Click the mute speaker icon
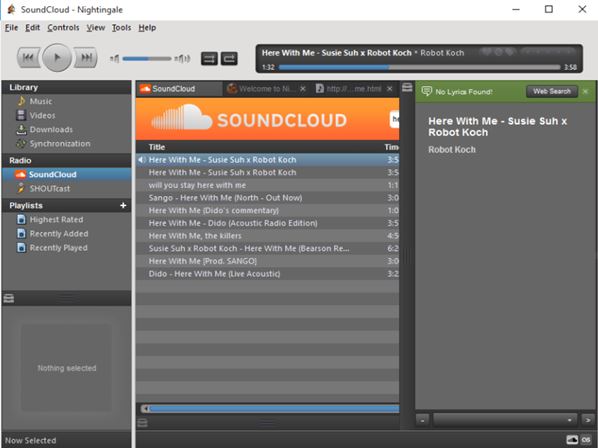The width and height of the screenshot is (598, 448). pyautogui.click(x=114, y=59)
